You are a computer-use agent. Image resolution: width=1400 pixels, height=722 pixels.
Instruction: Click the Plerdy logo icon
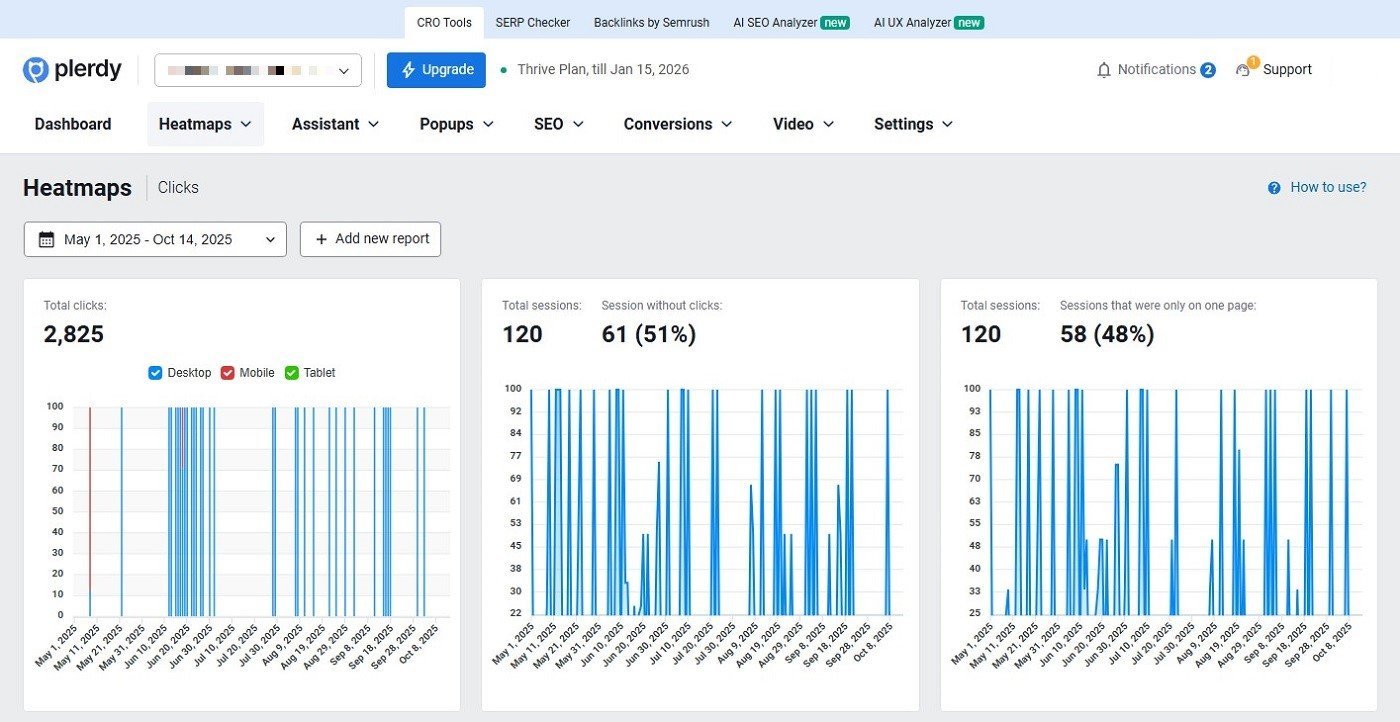[36, 70]
